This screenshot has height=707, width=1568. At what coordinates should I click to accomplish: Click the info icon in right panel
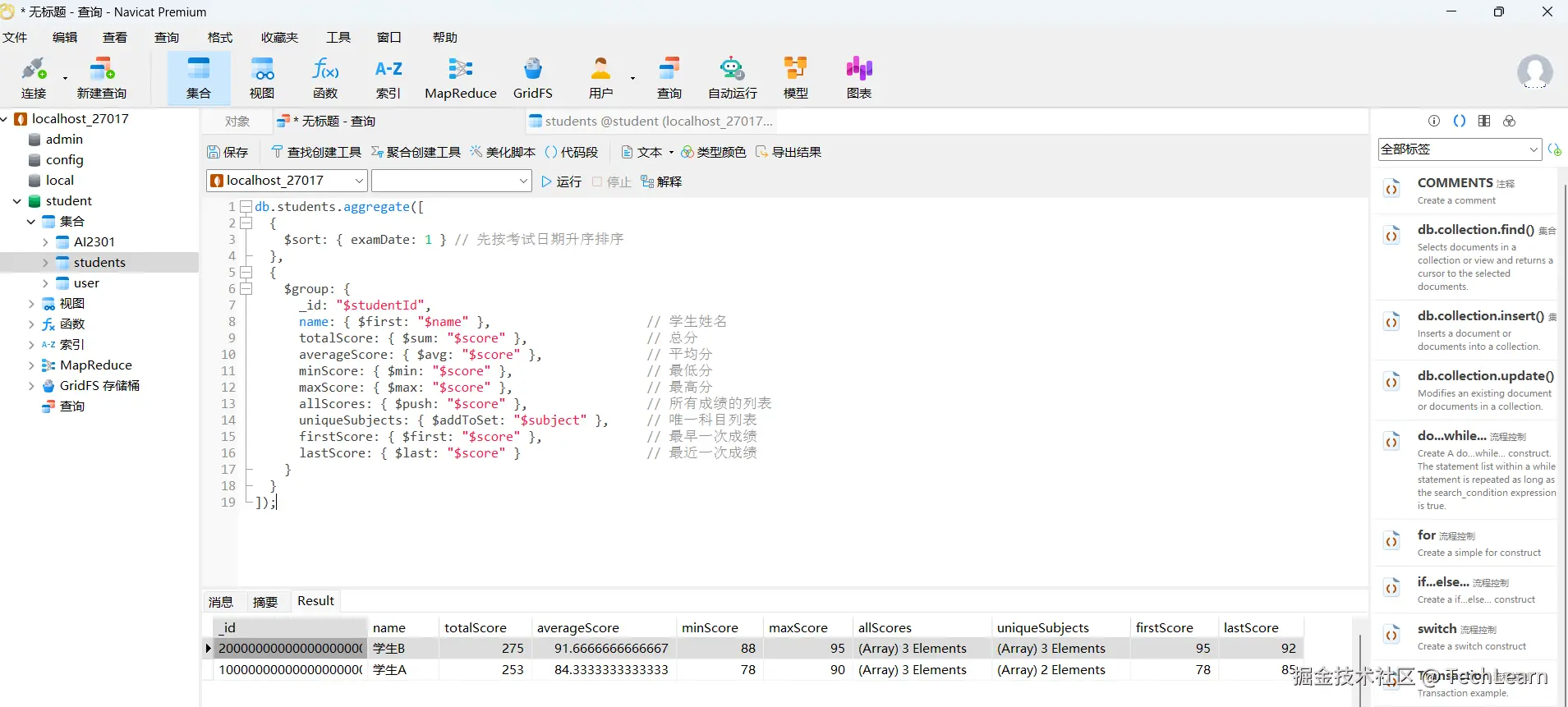point(1434,121)
